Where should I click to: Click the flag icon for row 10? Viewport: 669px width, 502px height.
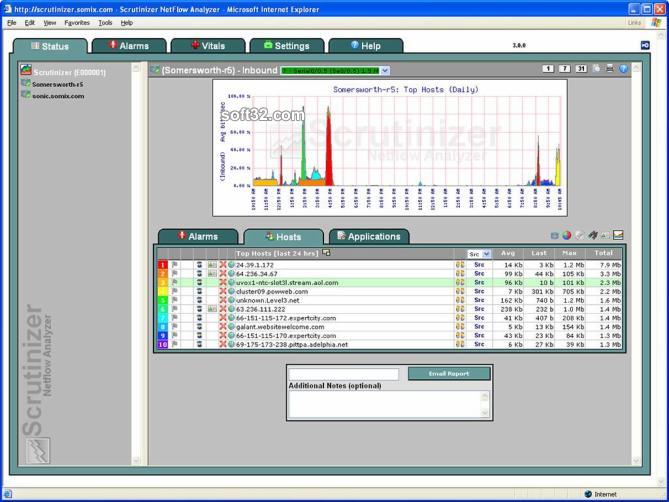click(175, 344)
